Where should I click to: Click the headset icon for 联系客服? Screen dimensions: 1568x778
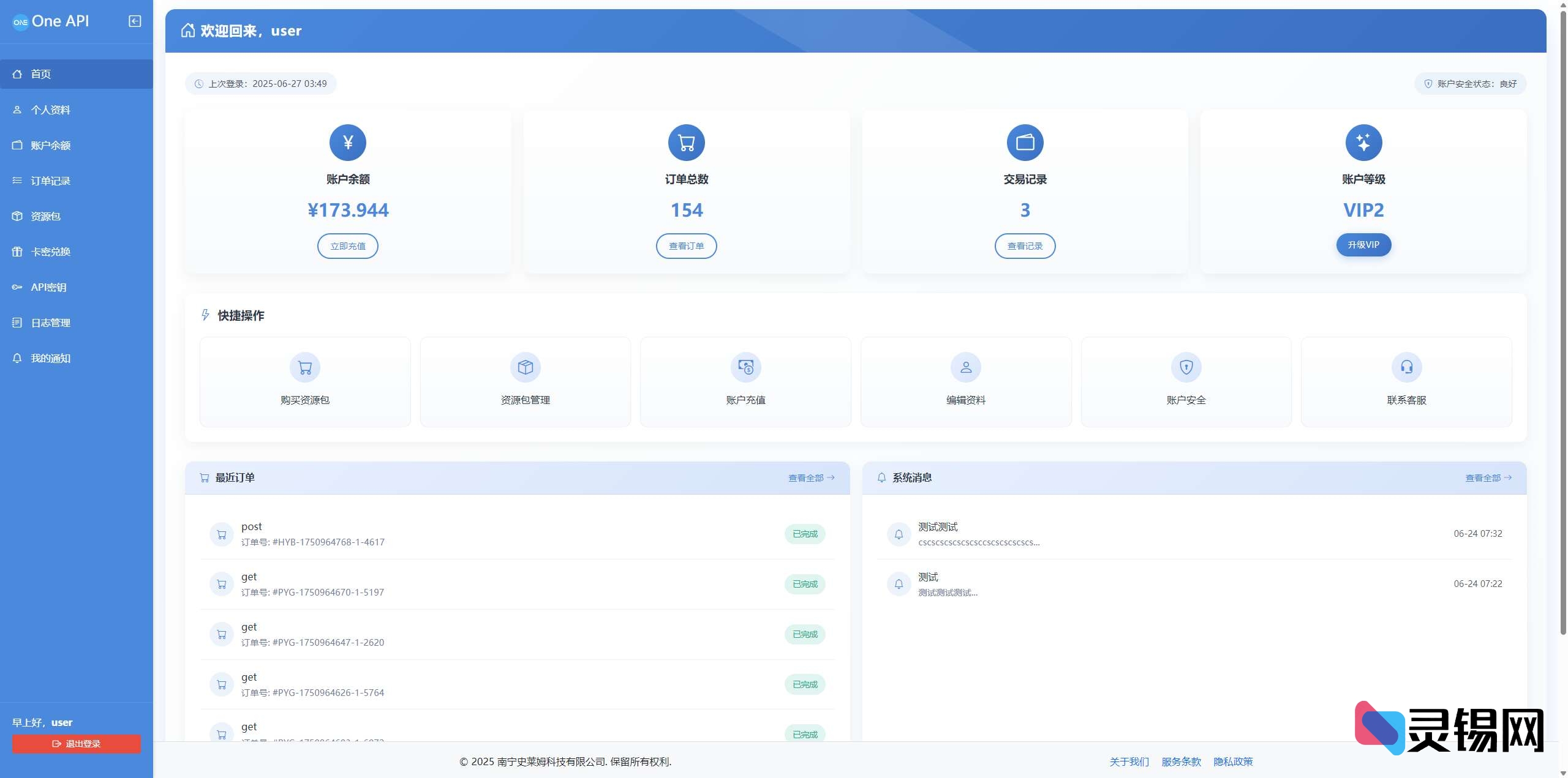coord(1406,367)
